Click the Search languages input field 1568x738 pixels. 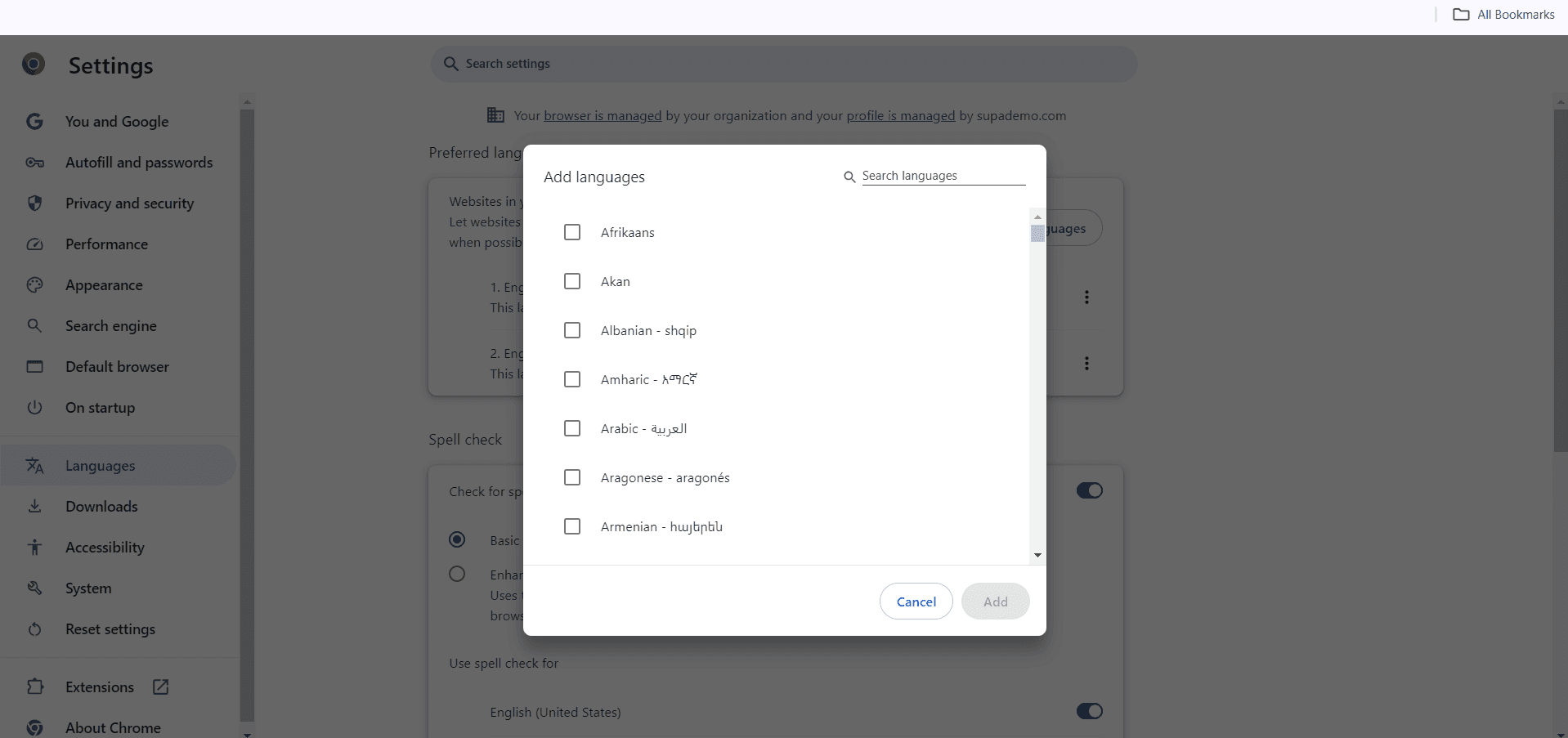point(940,175)
